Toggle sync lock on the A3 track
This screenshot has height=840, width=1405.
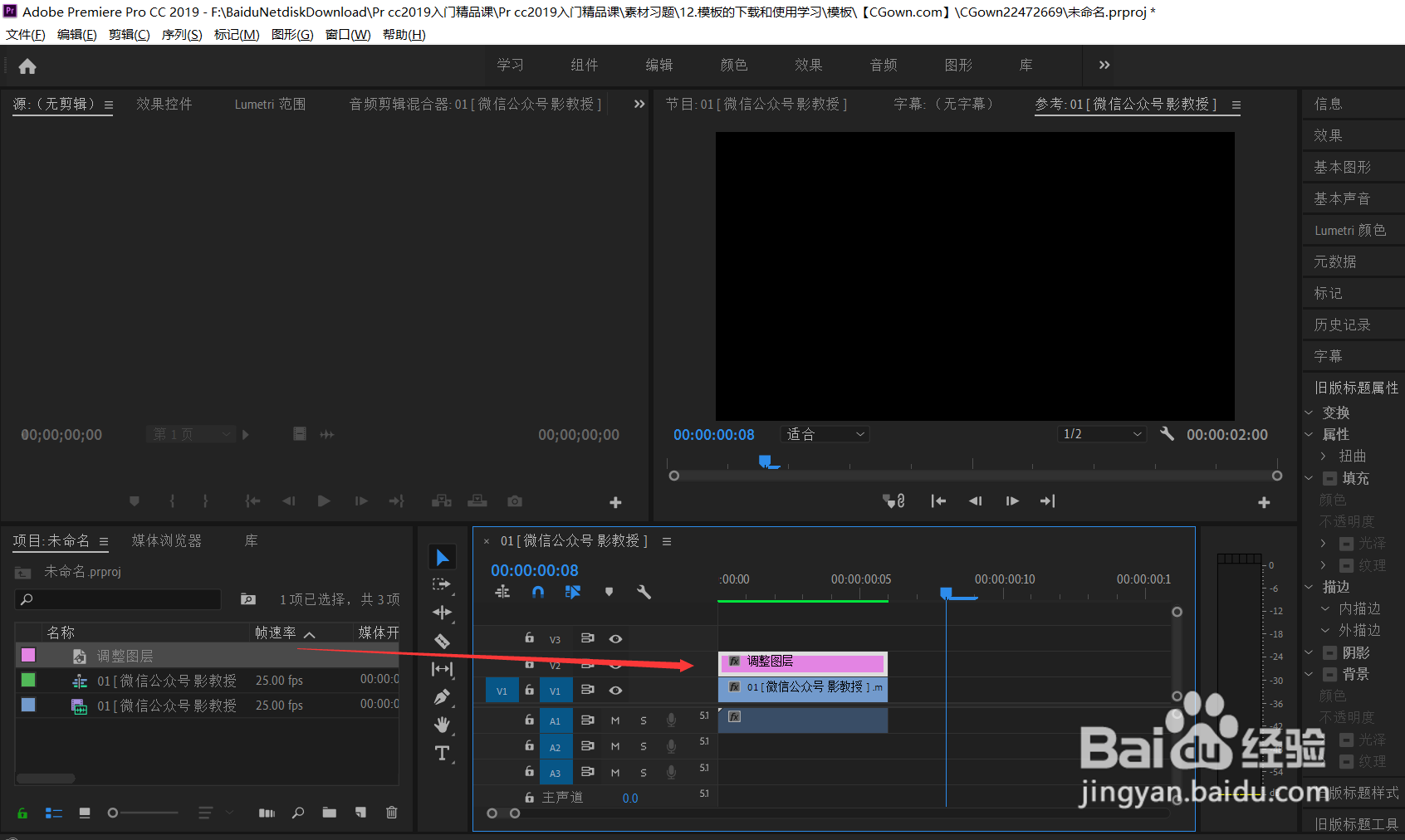[x=587, y=772]
